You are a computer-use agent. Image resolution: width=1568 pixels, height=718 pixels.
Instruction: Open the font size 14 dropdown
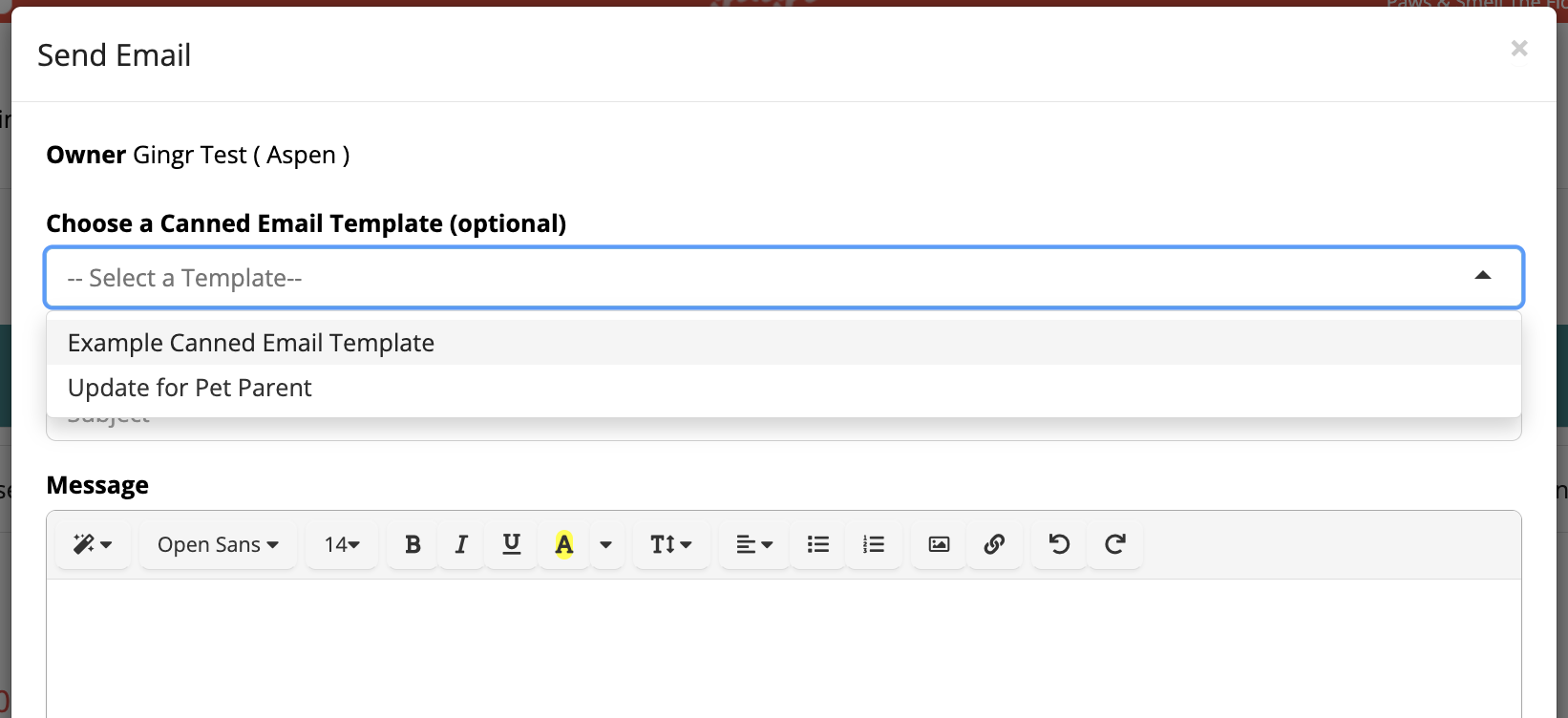[x=342, y=544]
